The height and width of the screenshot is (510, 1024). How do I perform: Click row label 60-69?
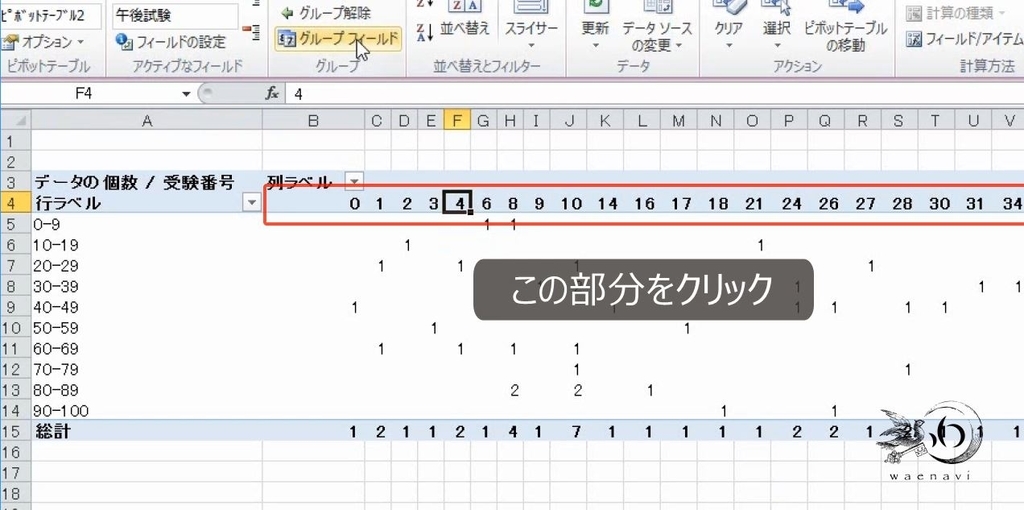tap(56, 349)
